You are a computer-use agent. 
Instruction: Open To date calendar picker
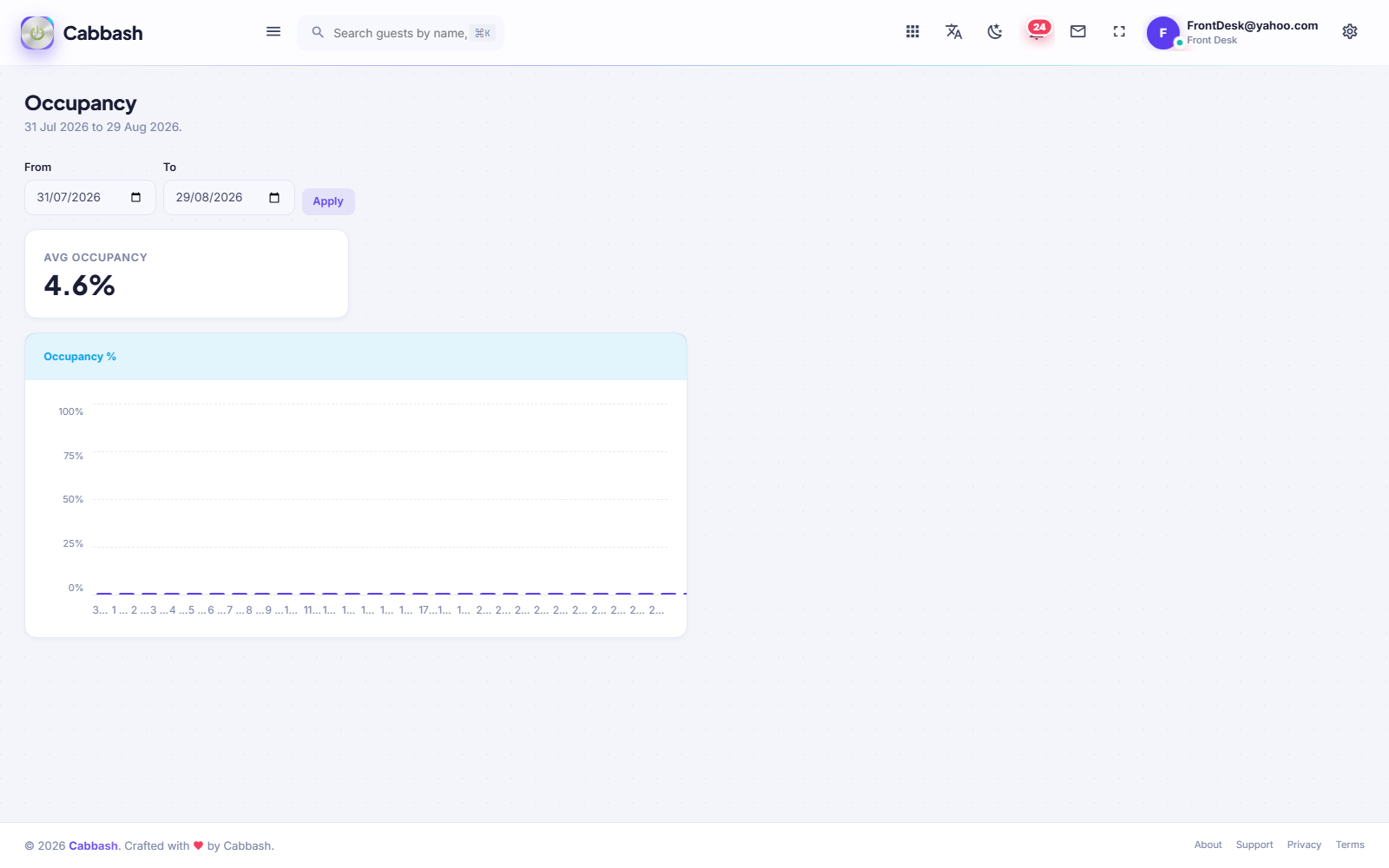(x=274, y=198)
